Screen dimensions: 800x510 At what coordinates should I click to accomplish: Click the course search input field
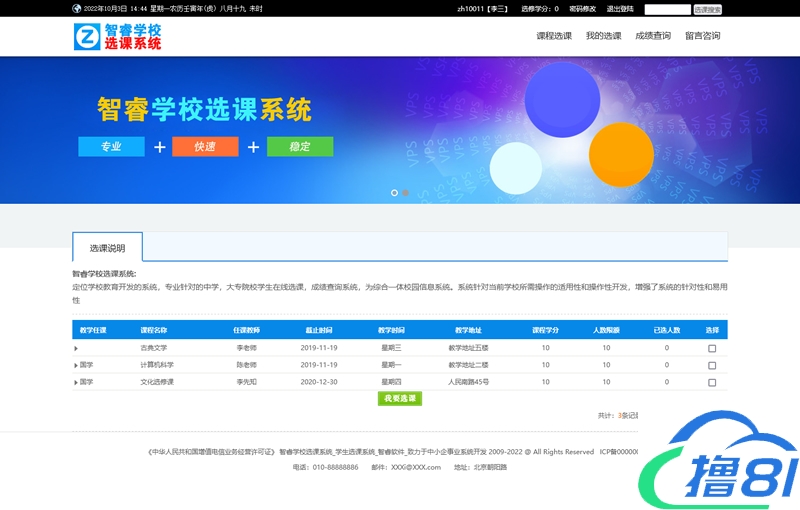tap(667, 9)
